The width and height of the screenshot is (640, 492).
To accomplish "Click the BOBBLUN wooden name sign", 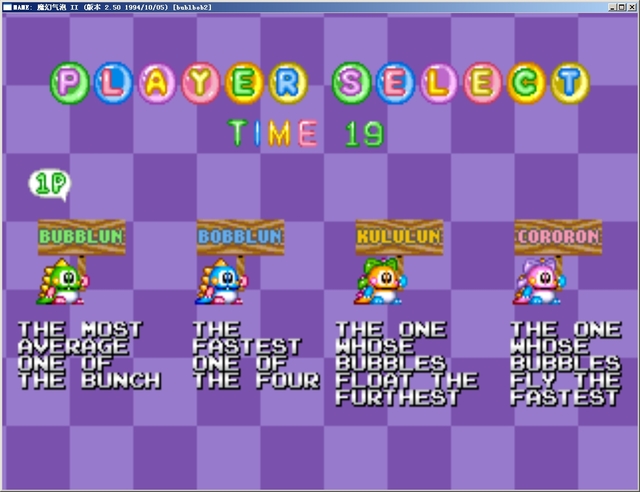I will pos(240,237).
